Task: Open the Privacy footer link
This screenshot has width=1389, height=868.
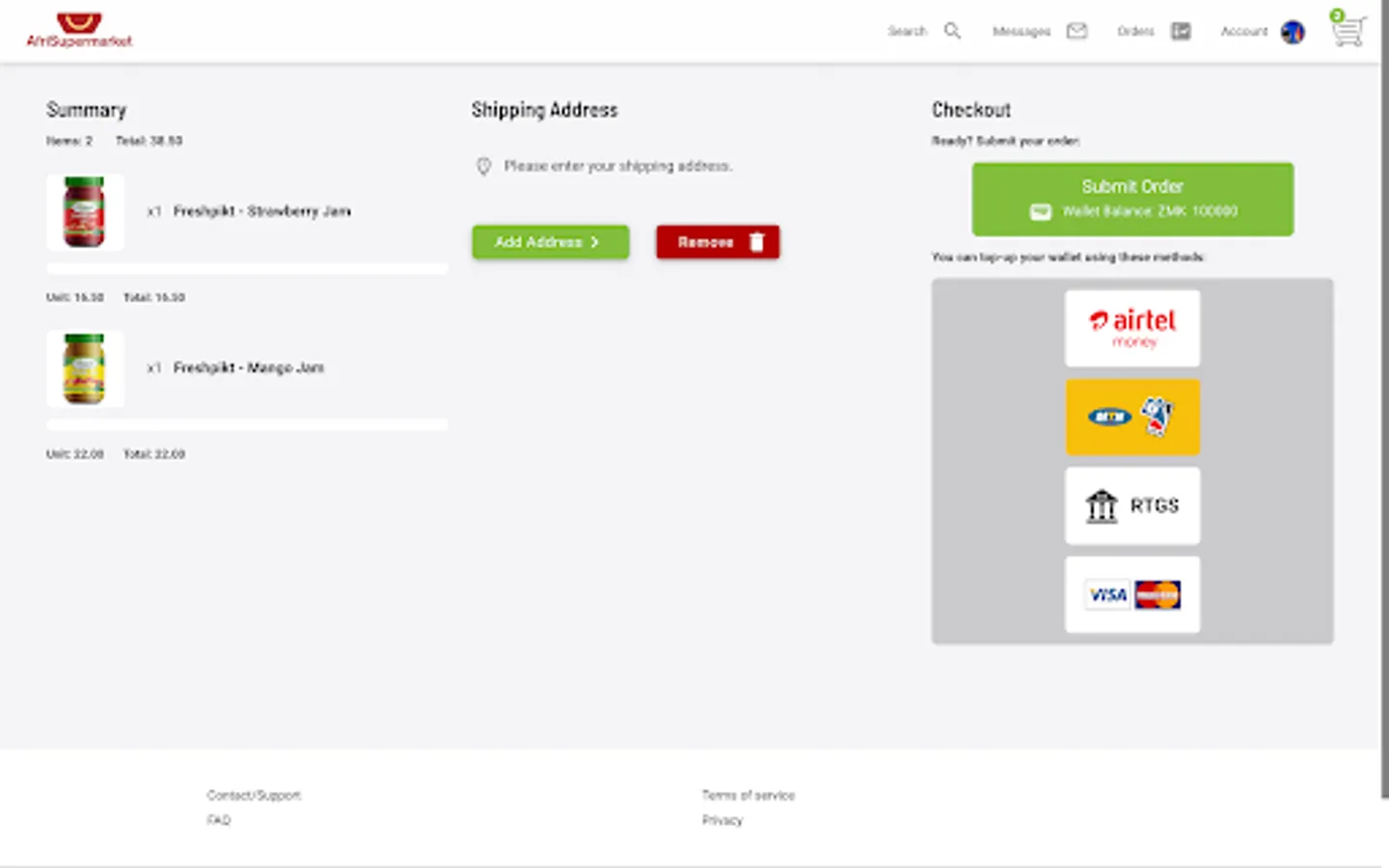Action: (x=722, y=820)
